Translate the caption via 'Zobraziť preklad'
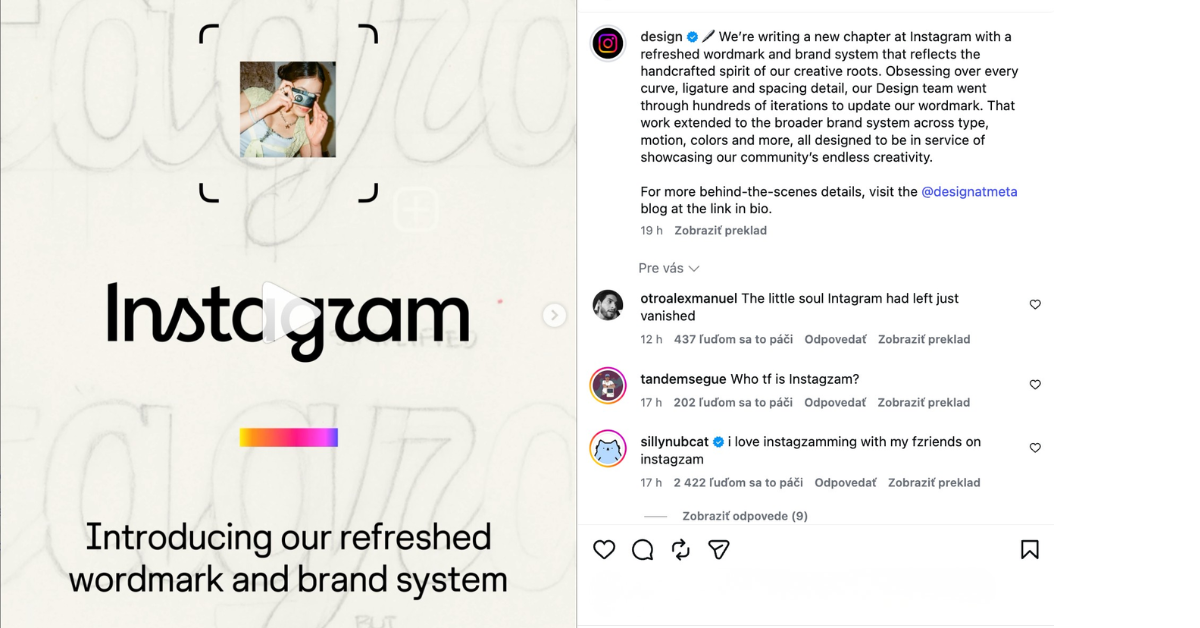 720,230
